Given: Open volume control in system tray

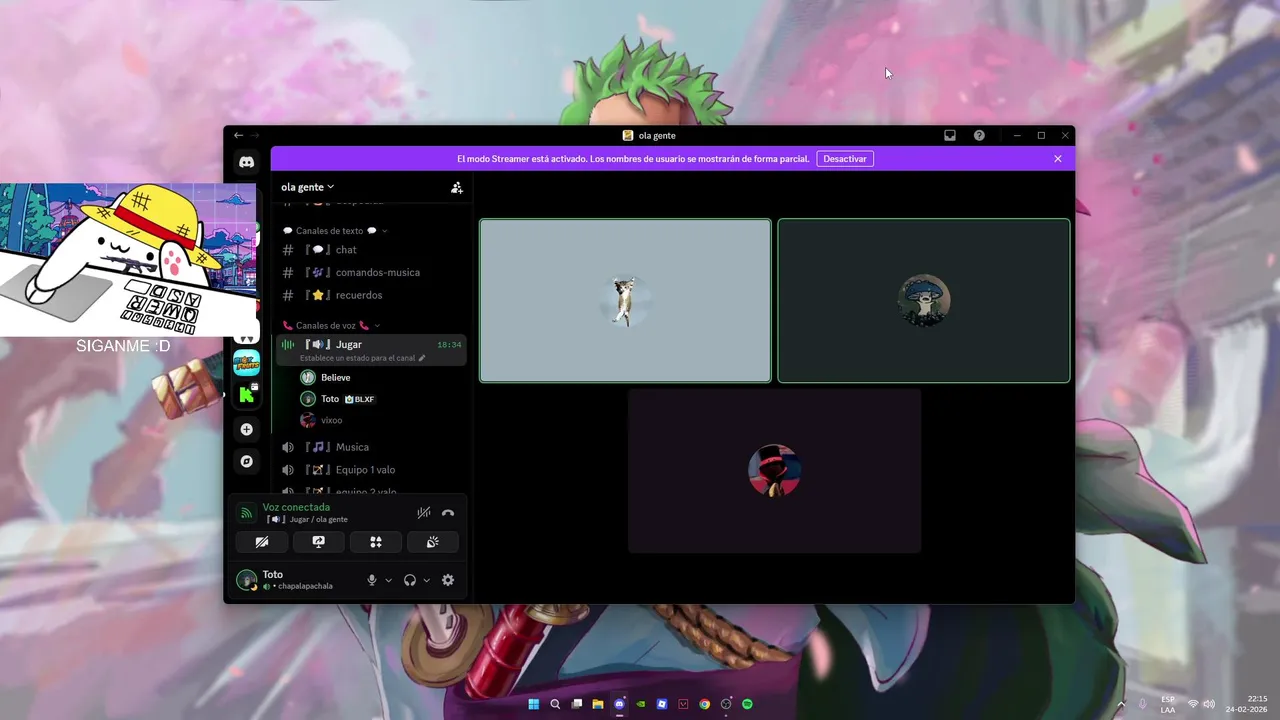Looking at the screenshot, I should [x=1209, y=704].
